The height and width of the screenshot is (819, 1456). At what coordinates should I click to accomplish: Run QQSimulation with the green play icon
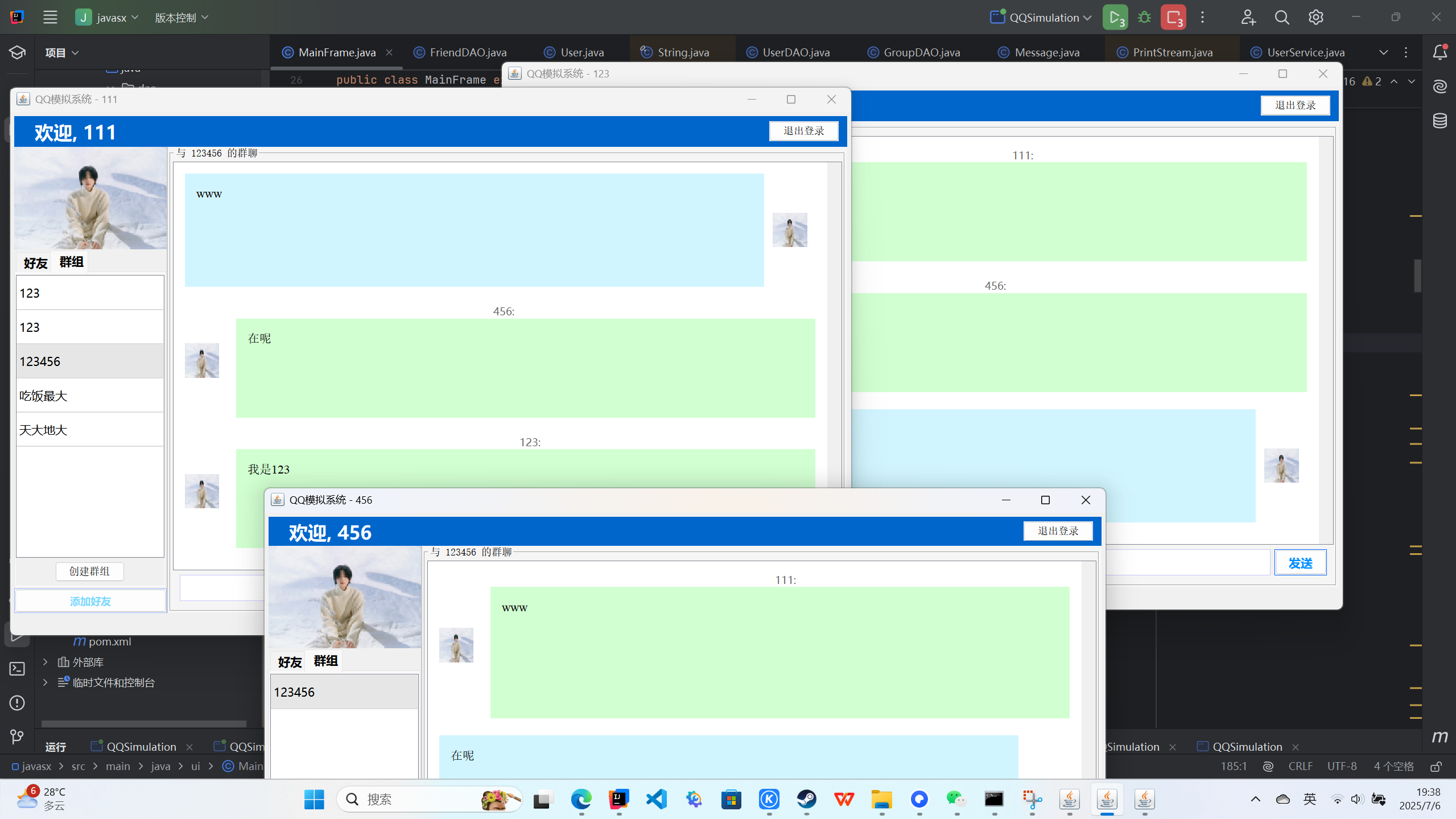1115,18
